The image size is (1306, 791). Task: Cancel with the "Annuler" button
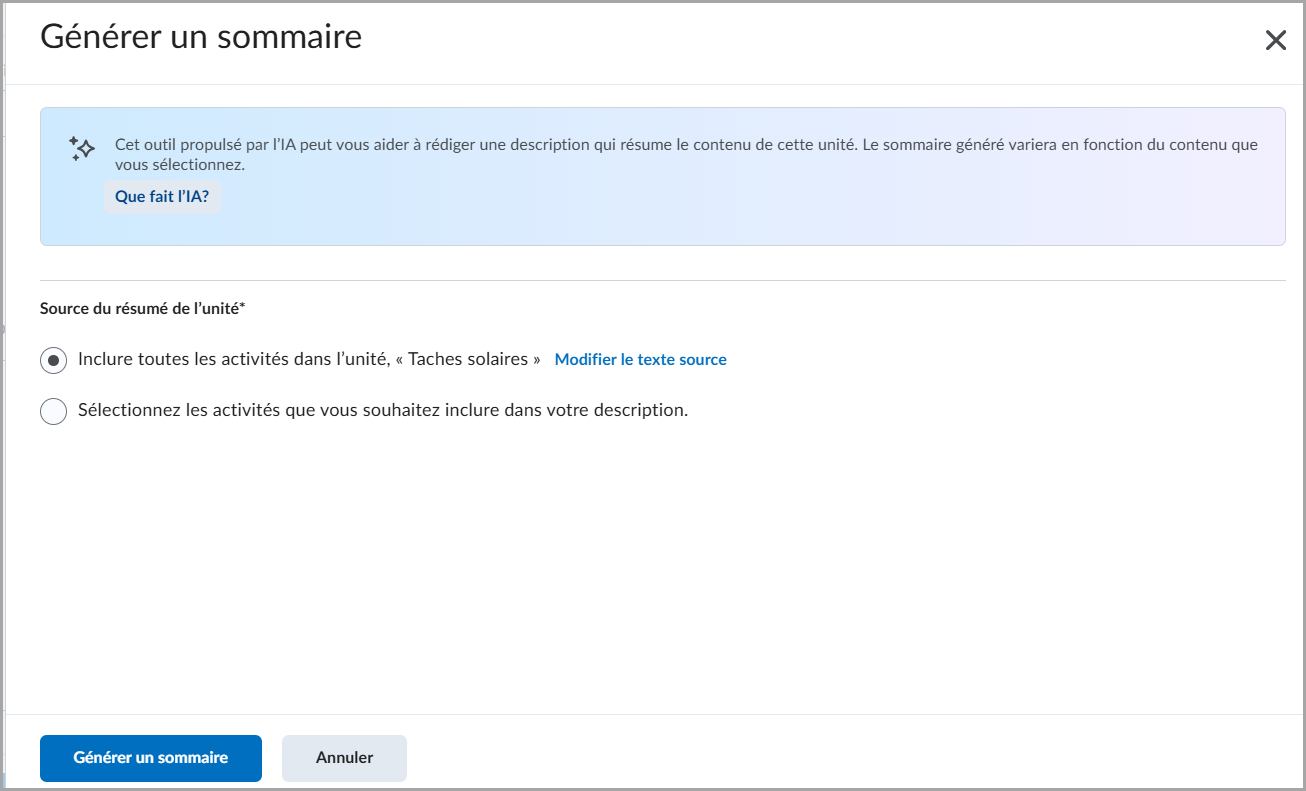344,758
